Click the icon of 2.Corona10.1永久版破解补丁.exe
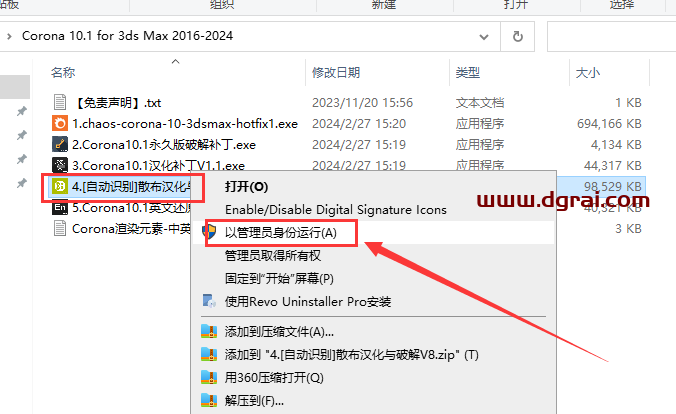This screenshot has width=676, height=414. point(60,144)
